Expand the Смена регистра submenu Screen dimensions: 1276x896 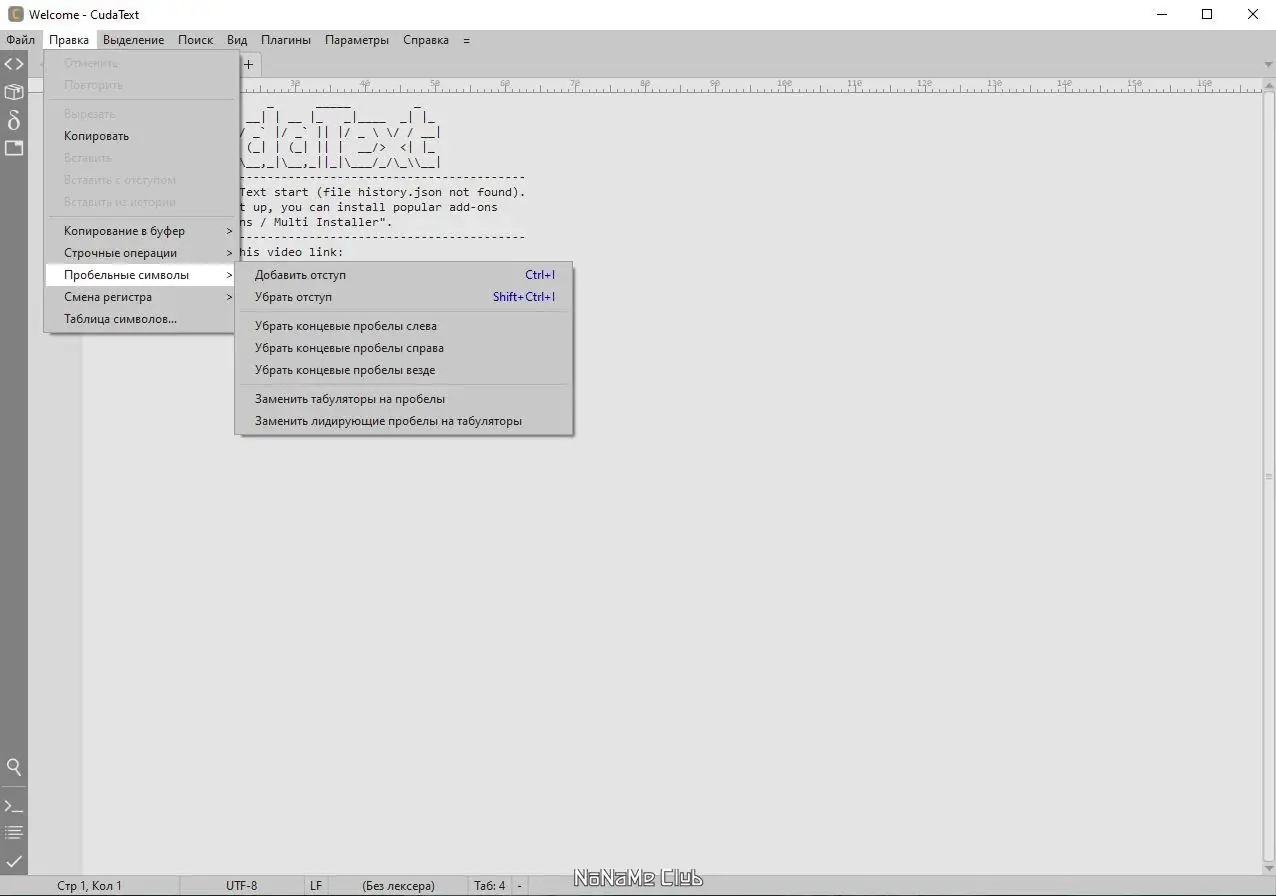point(140,297)
